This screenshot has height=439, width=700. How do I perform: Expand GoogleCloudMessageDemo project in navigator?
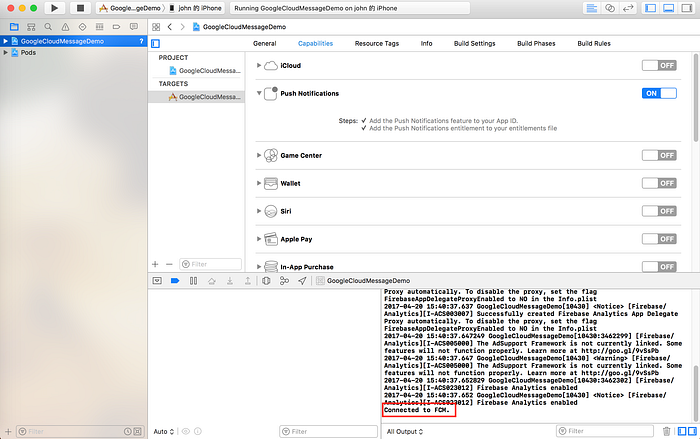pyautogui.click(x=5, y=41)
